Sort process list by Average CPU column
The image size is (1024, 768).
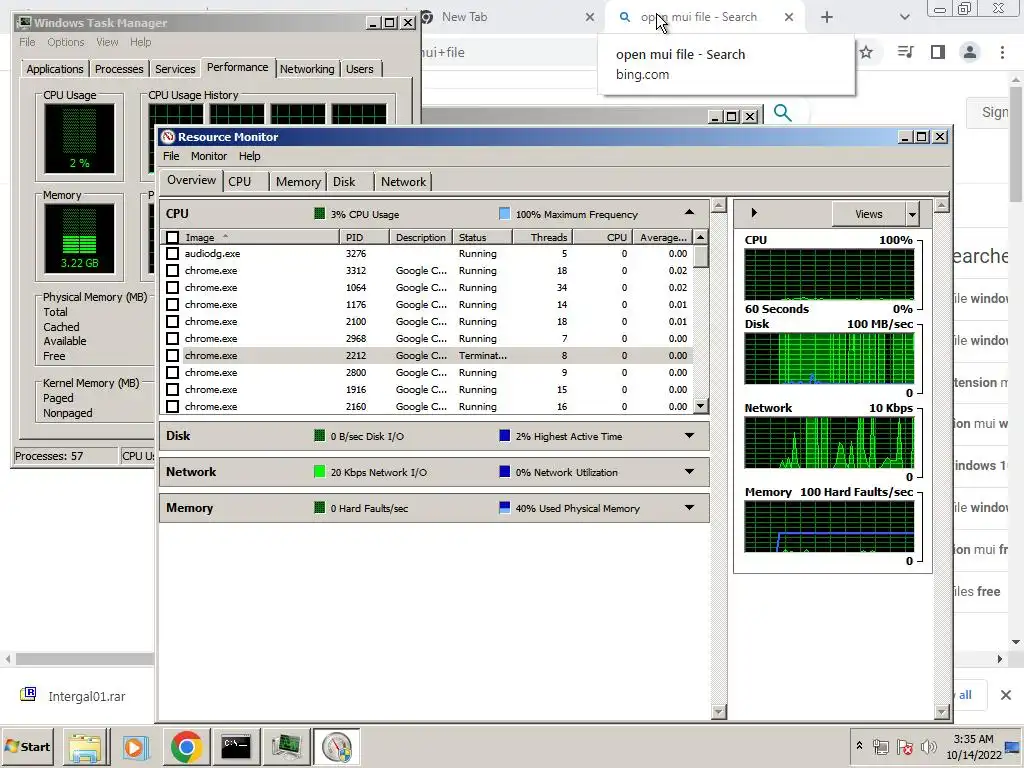point(662,237)
